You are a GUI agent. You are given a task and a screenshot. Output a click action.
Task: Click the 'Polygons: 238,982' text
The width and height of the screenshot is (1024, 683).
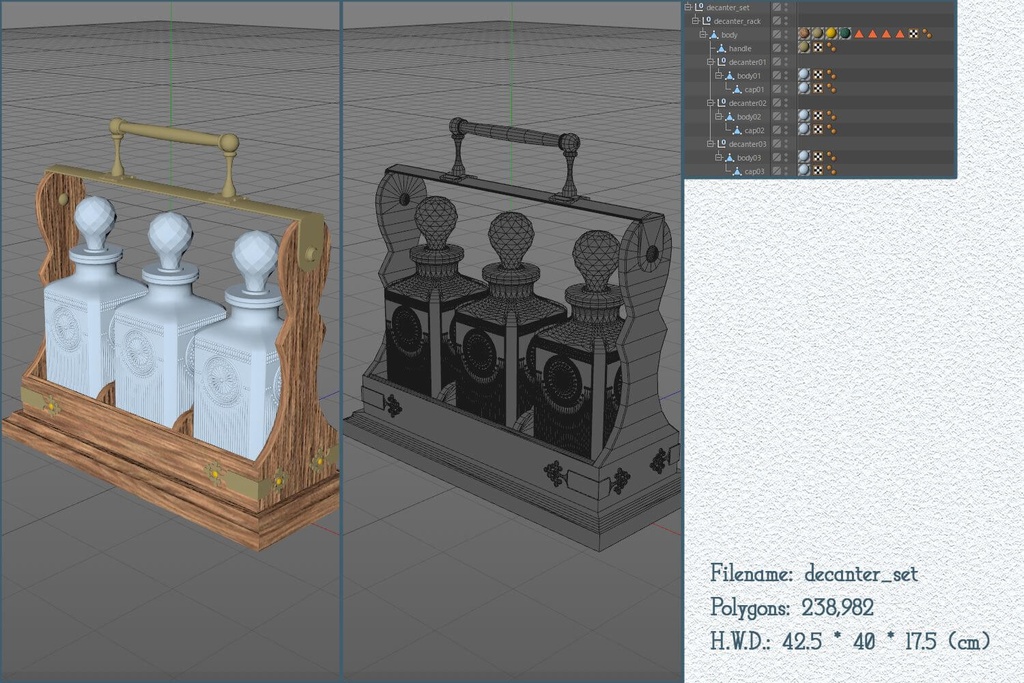pos(792,607)
